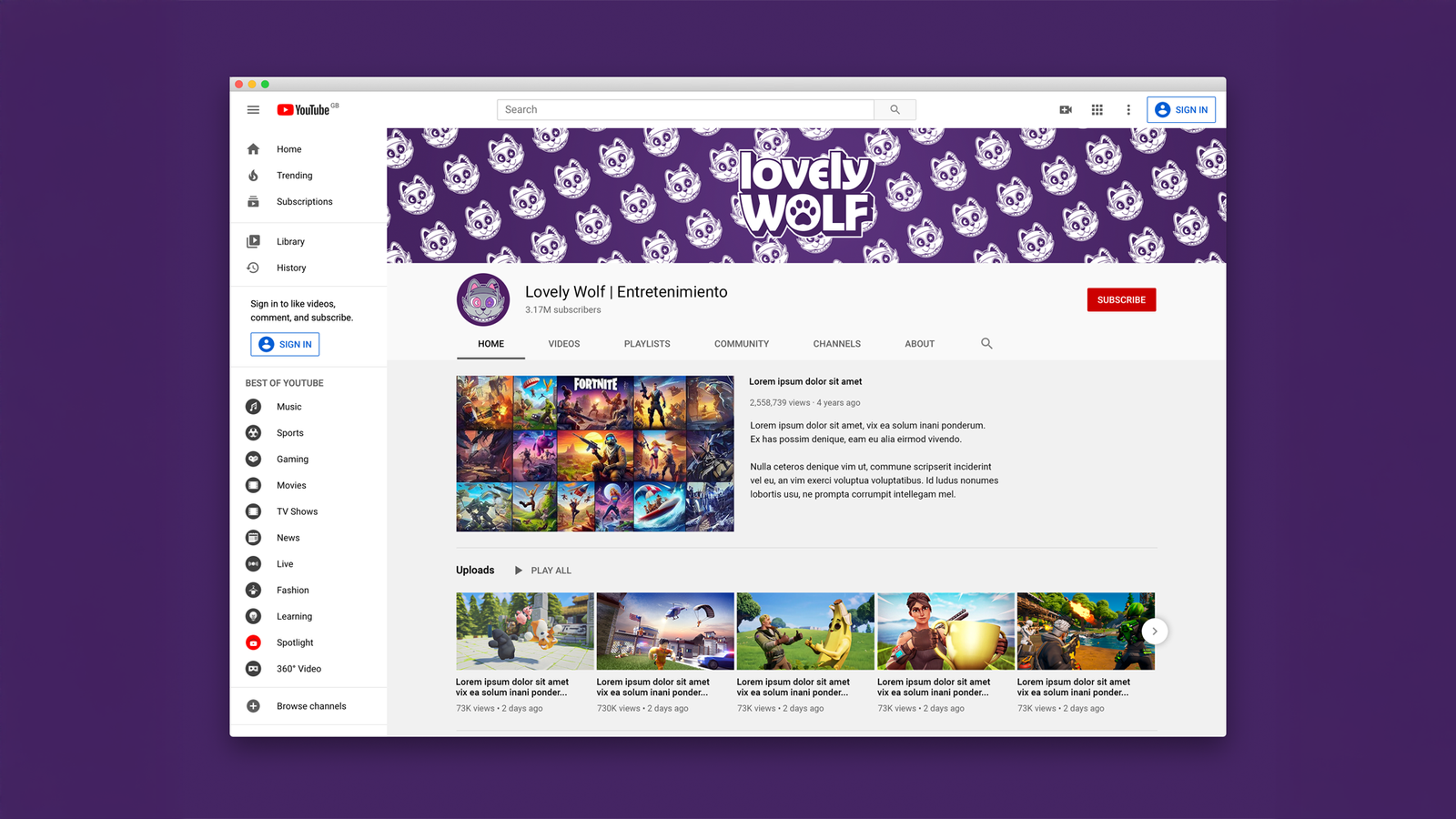
Task: Click the Trending flame icon
Action: (x=254, y=176)
